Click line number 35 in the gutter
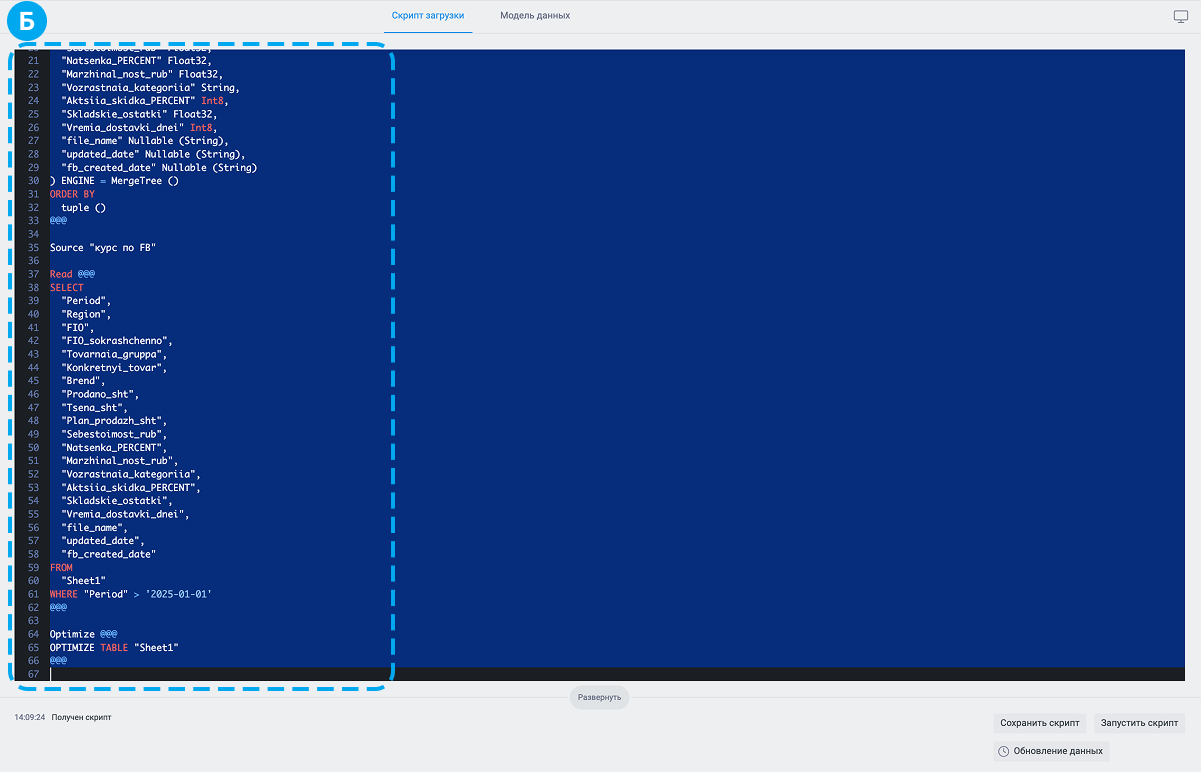The height and width of the screenshot is (772, 1201). point(32,247)
